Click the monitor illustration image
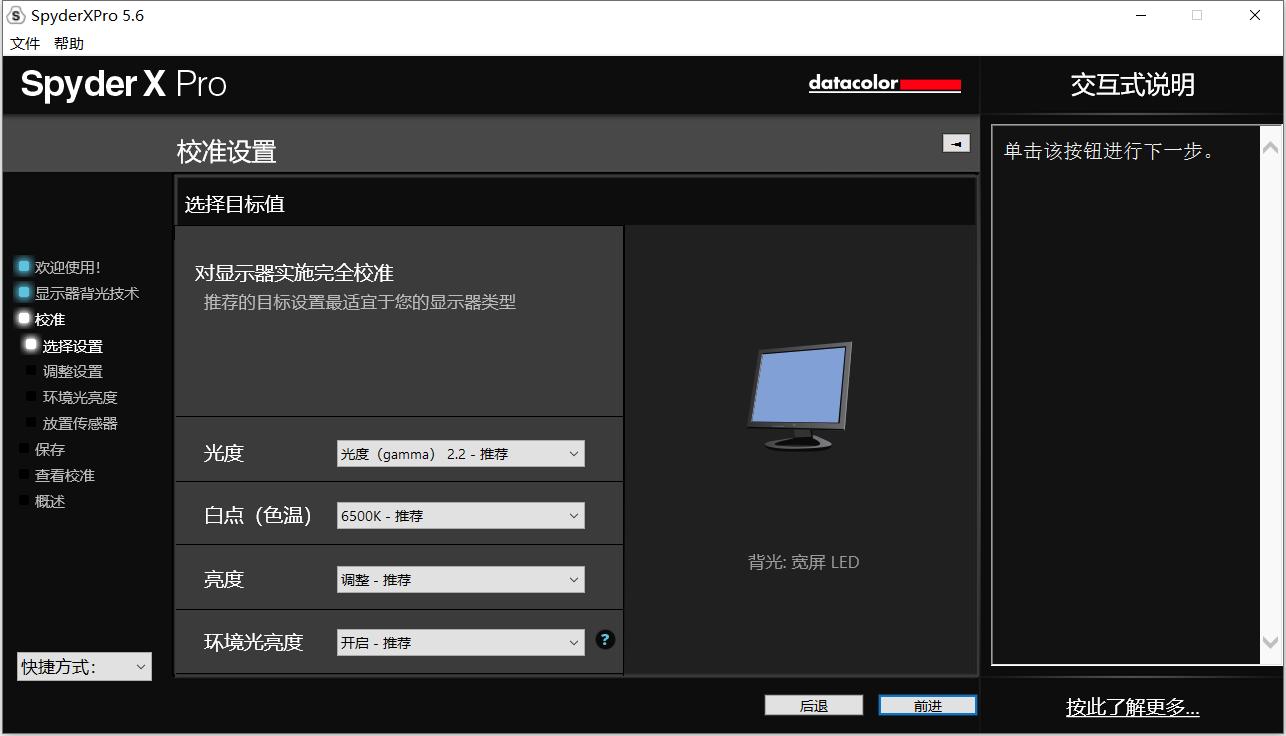This screenshot has height=736, width=1286. [x=800, y=396]
